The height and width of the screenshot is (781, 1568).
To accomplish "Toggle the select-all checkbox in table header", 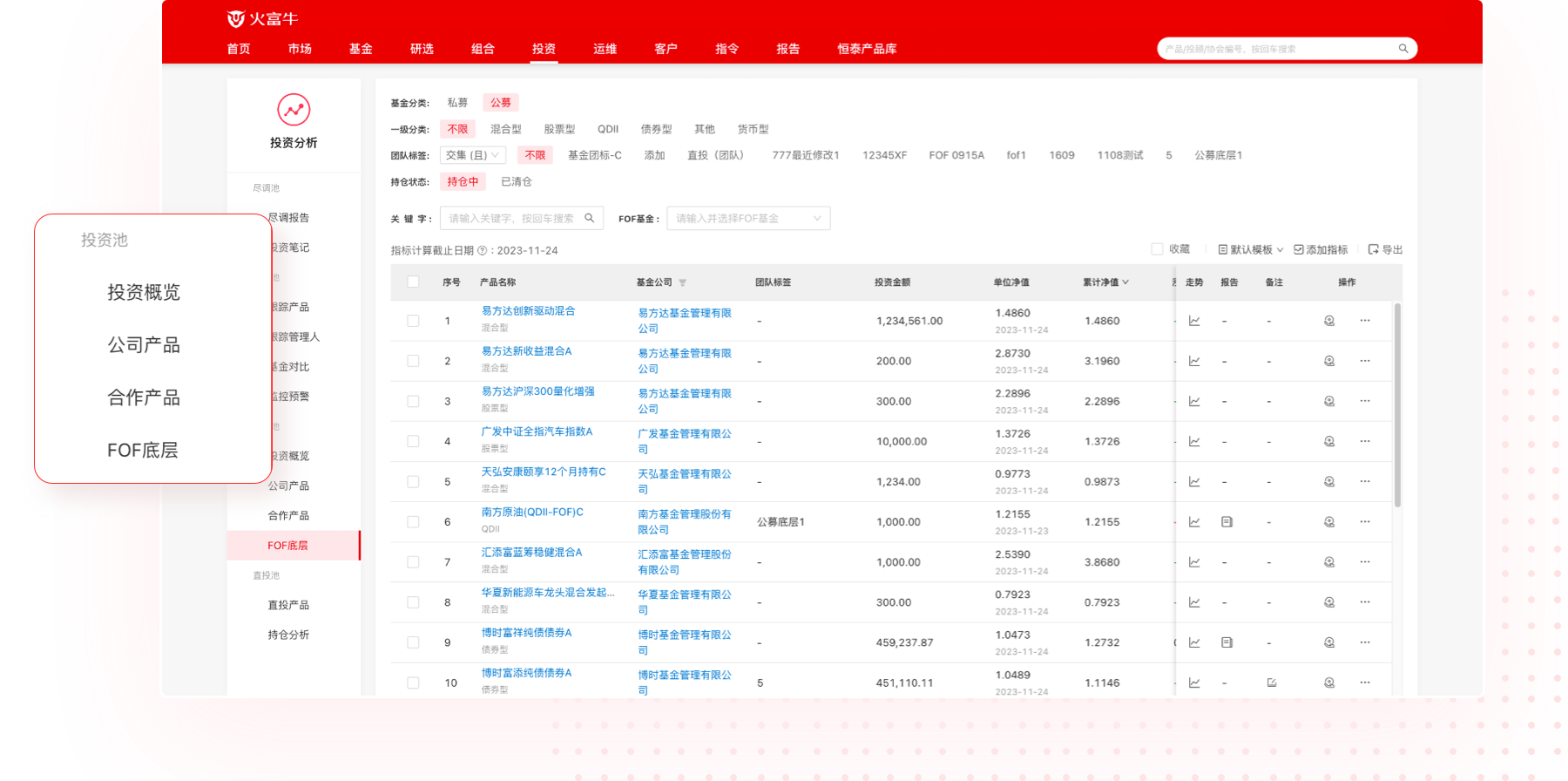I will click(x=413, y=282).
